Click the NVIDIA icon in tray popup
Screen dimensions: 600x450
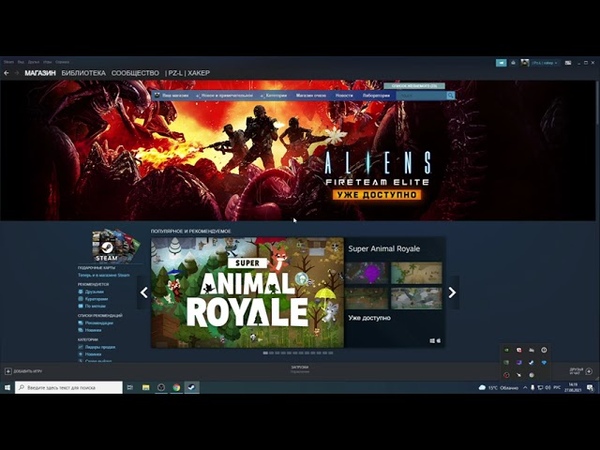506,350
